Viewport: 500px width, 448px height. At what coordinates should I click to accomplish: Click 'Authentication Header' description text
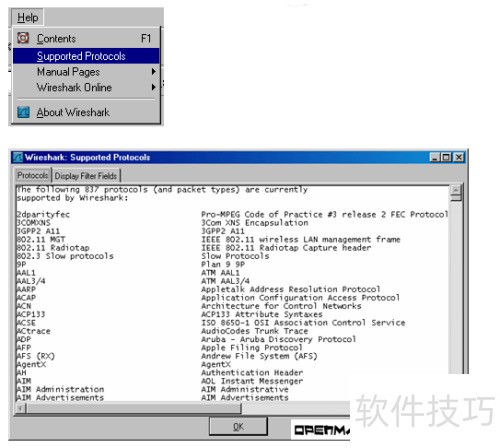[252, 373]
